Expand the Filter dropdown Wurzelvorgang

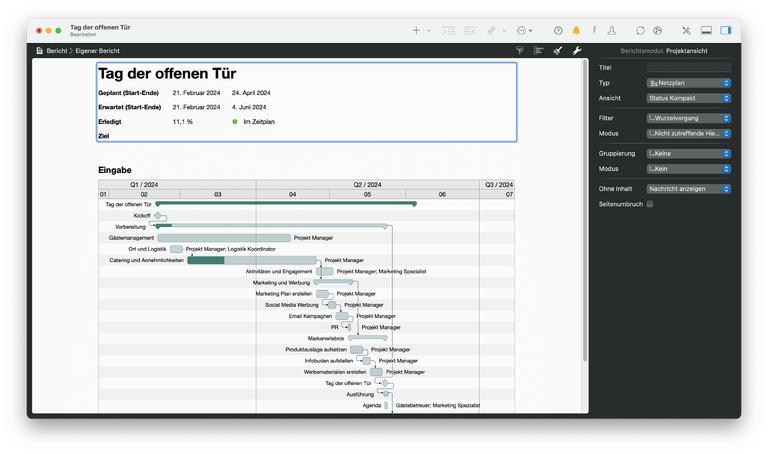pos(688,118)
